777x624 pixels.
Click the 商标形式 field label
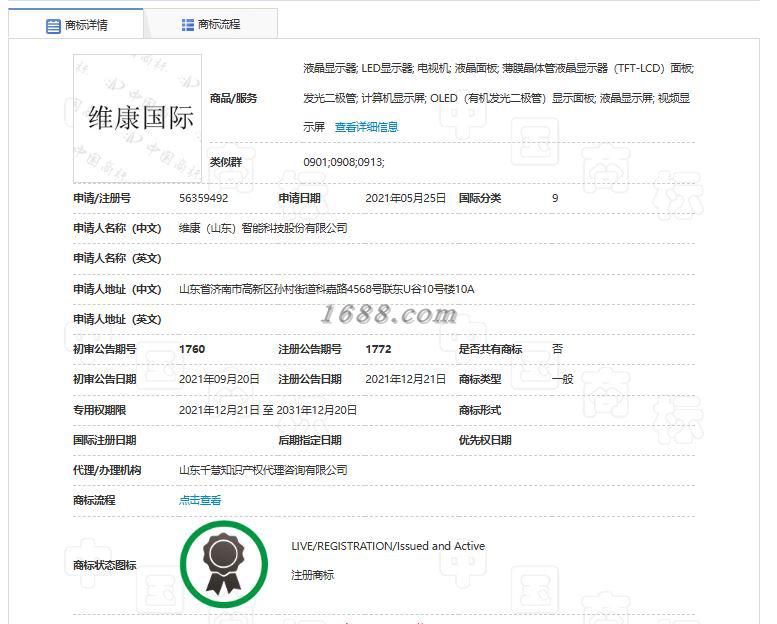[x=480, y=410]
